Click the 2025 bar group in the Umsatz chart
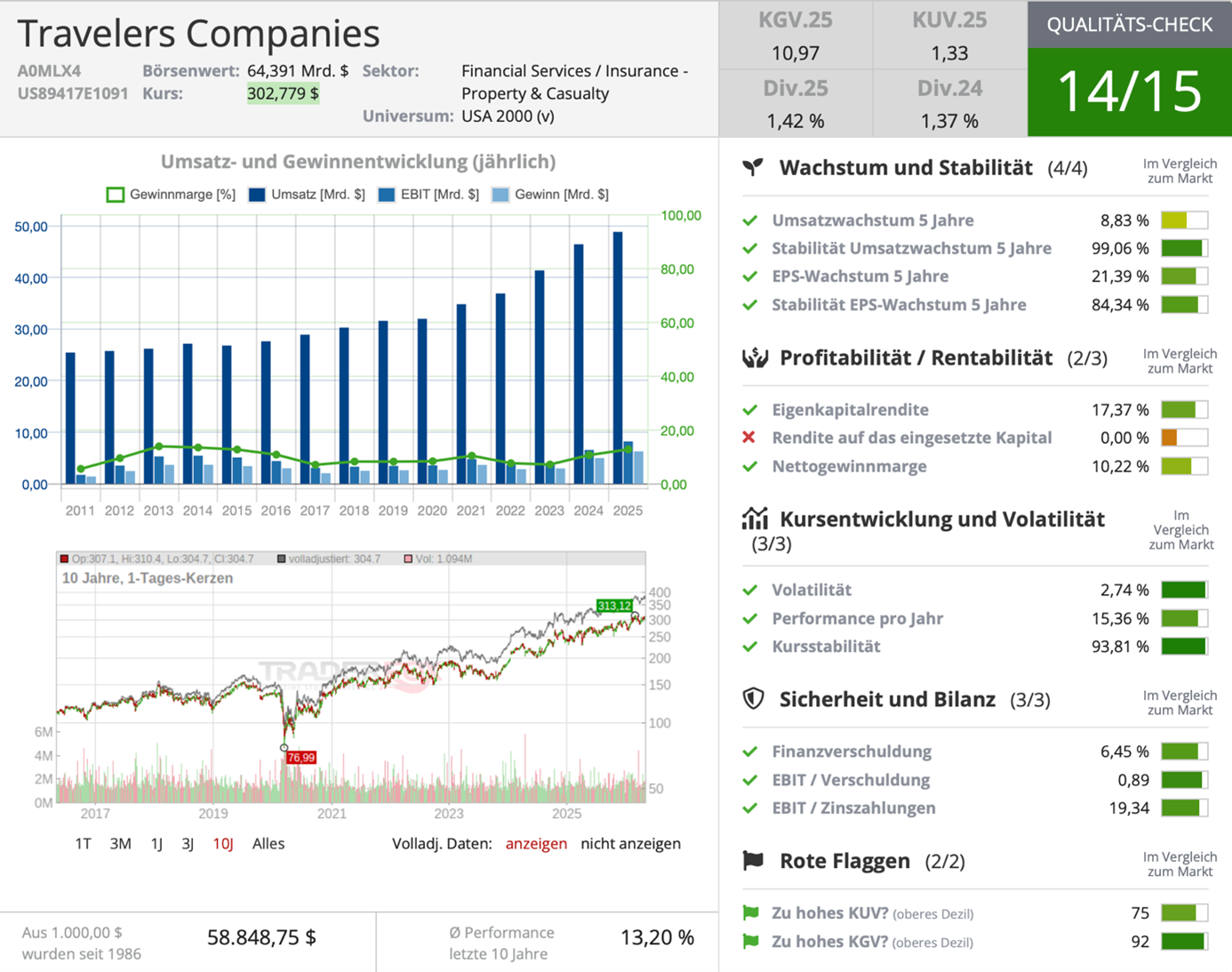Image resolution: width=1232 pixels, height=972 pixels. click(x=628, y=357)
